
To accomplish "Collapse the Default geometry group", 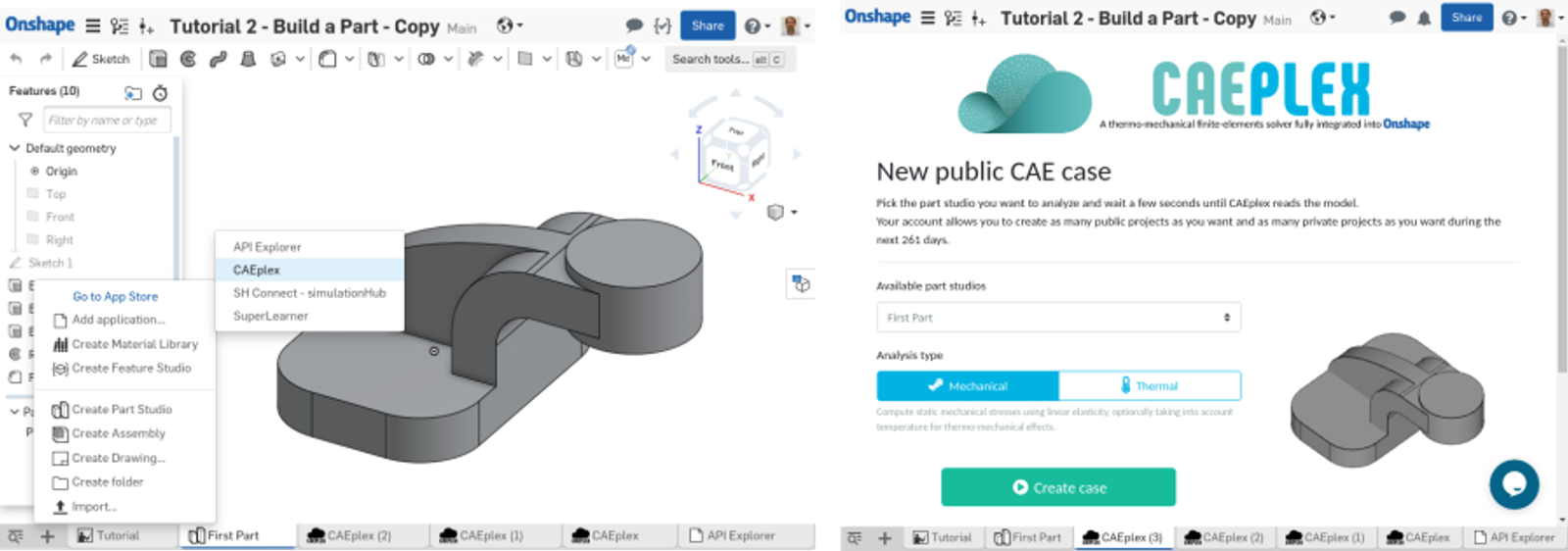I will click(x=15, y=148).
